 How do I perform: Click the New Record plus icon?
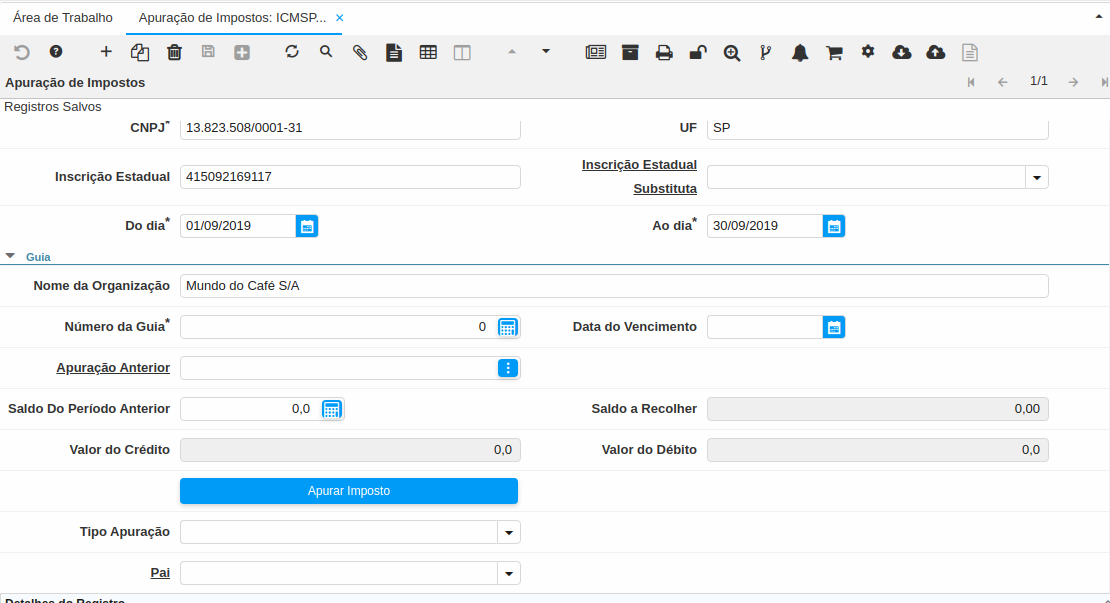[x=106, y=52]
